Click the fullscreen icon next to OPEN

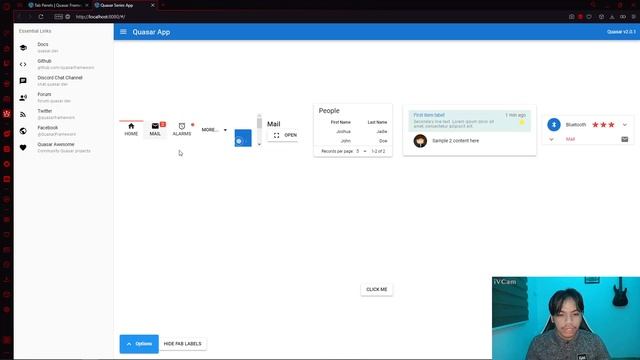(x=276, y=135)
